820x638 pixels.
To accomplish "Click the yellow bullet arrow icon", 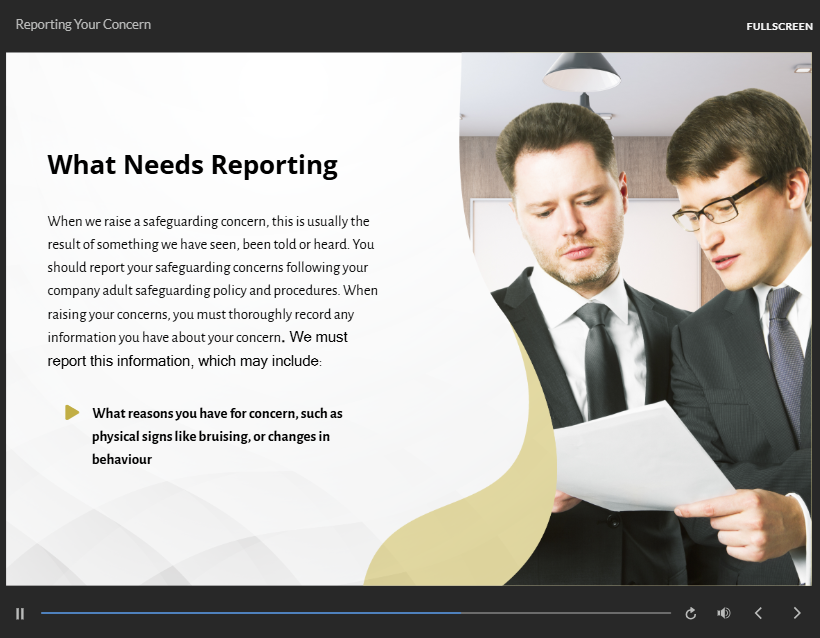I will (x=72, y=412).
